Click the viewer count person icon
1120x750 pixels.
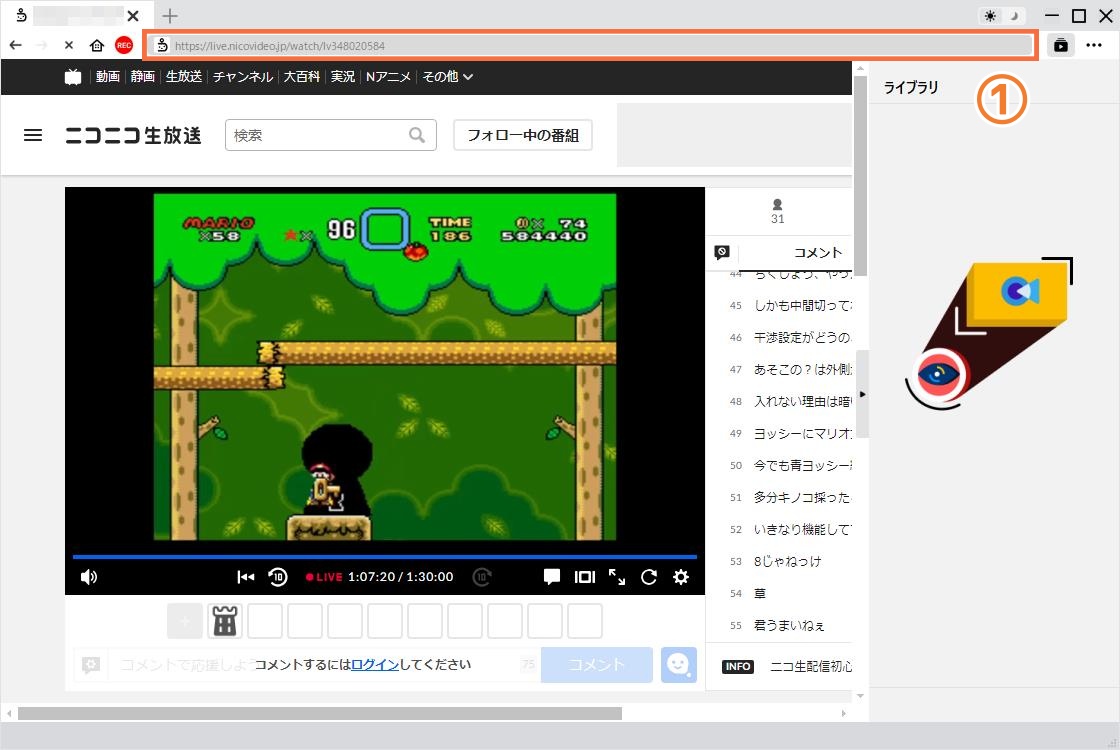(x=778, y=204)
